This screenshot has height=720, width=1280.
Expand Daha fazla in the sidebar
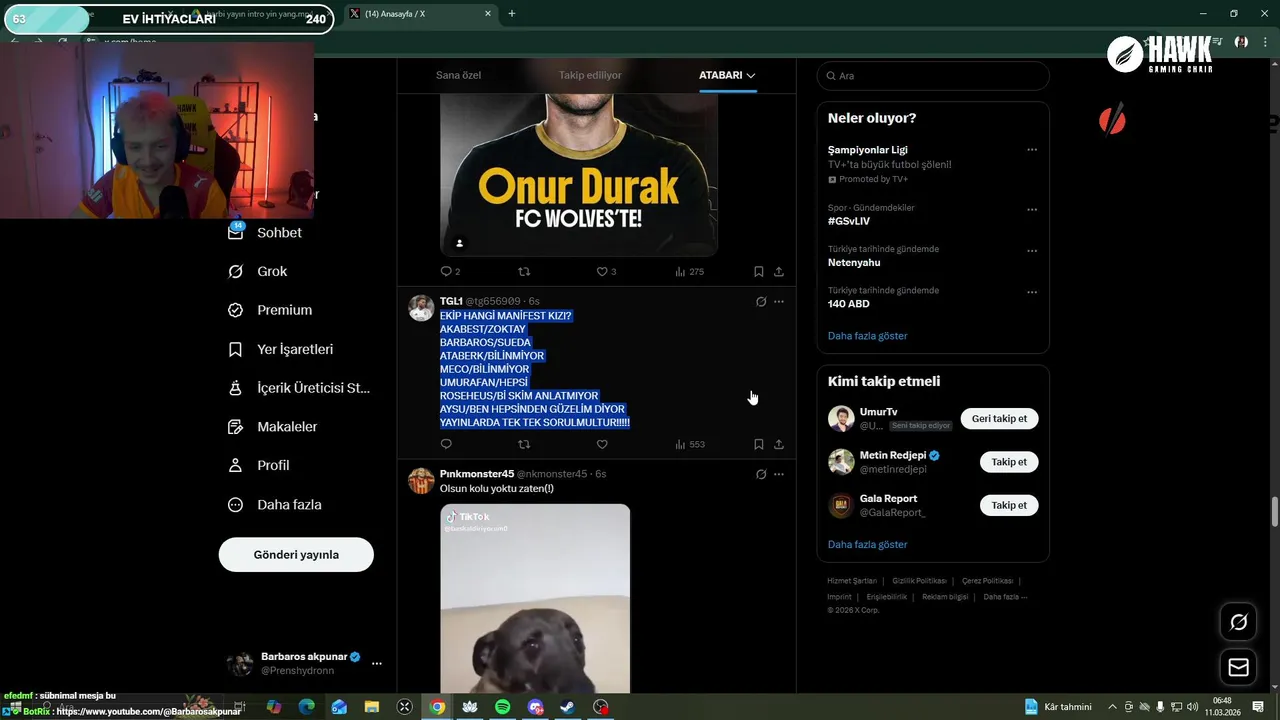point(275,504)
